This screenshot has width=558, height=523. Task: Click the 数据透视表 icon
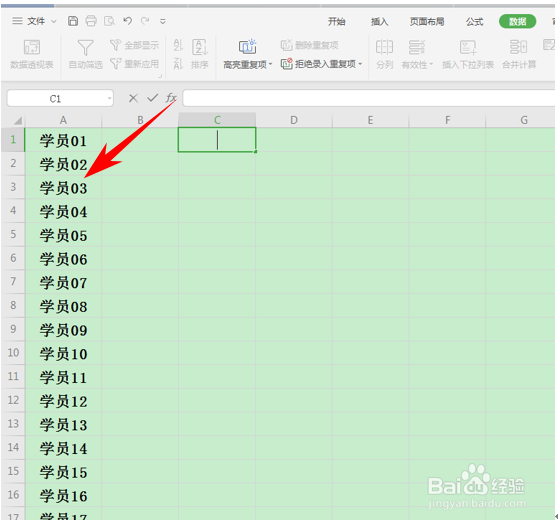32,47
